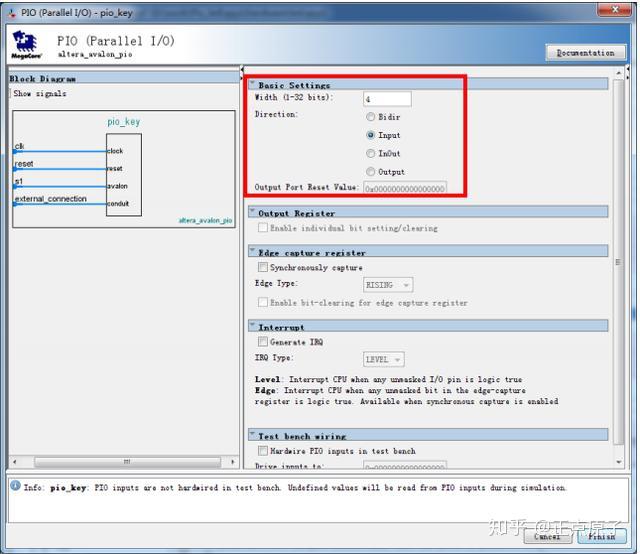Click the MegaCore logo icon

[x=25, y=44]
